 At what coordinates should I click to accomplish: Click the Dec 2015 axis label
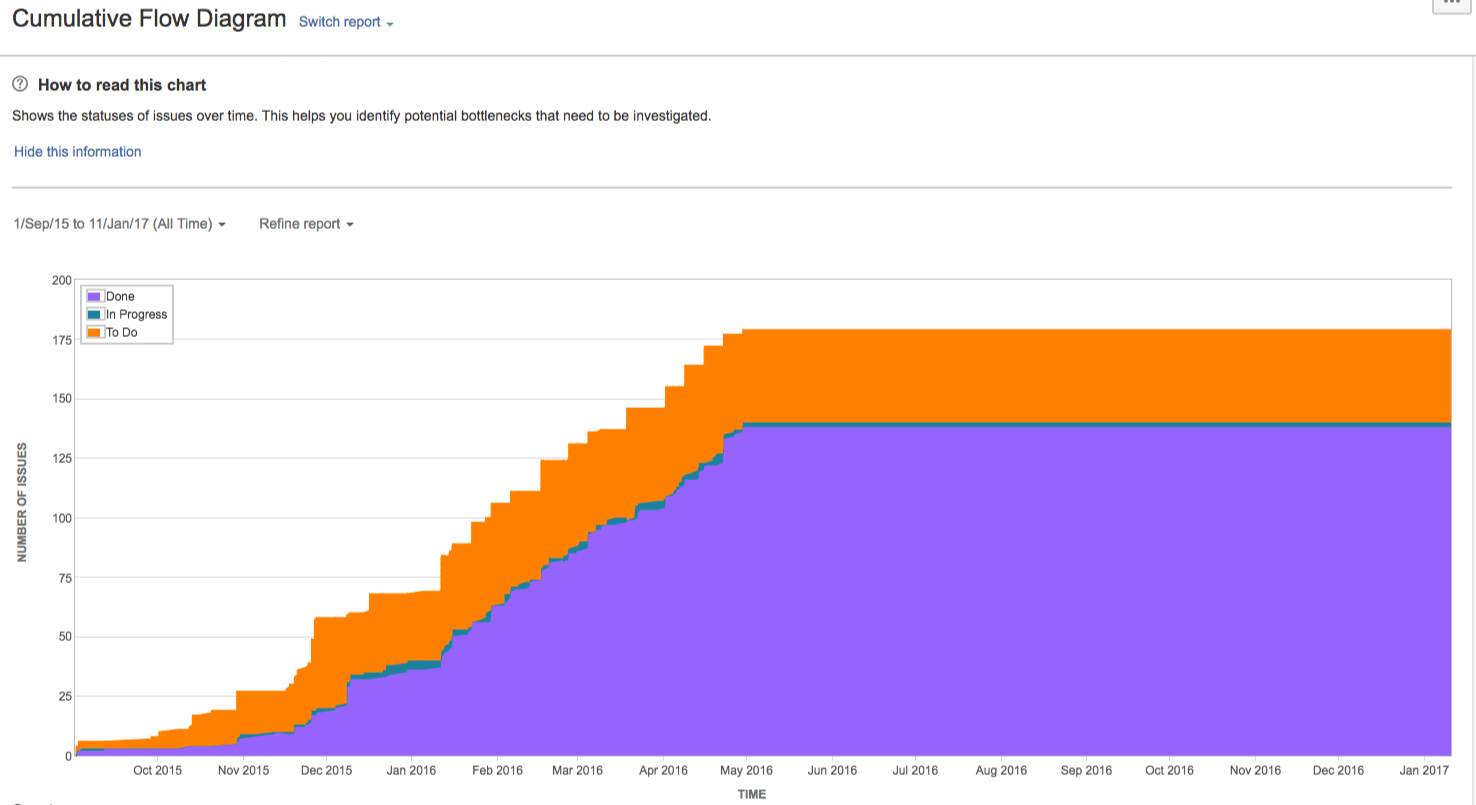327,770
